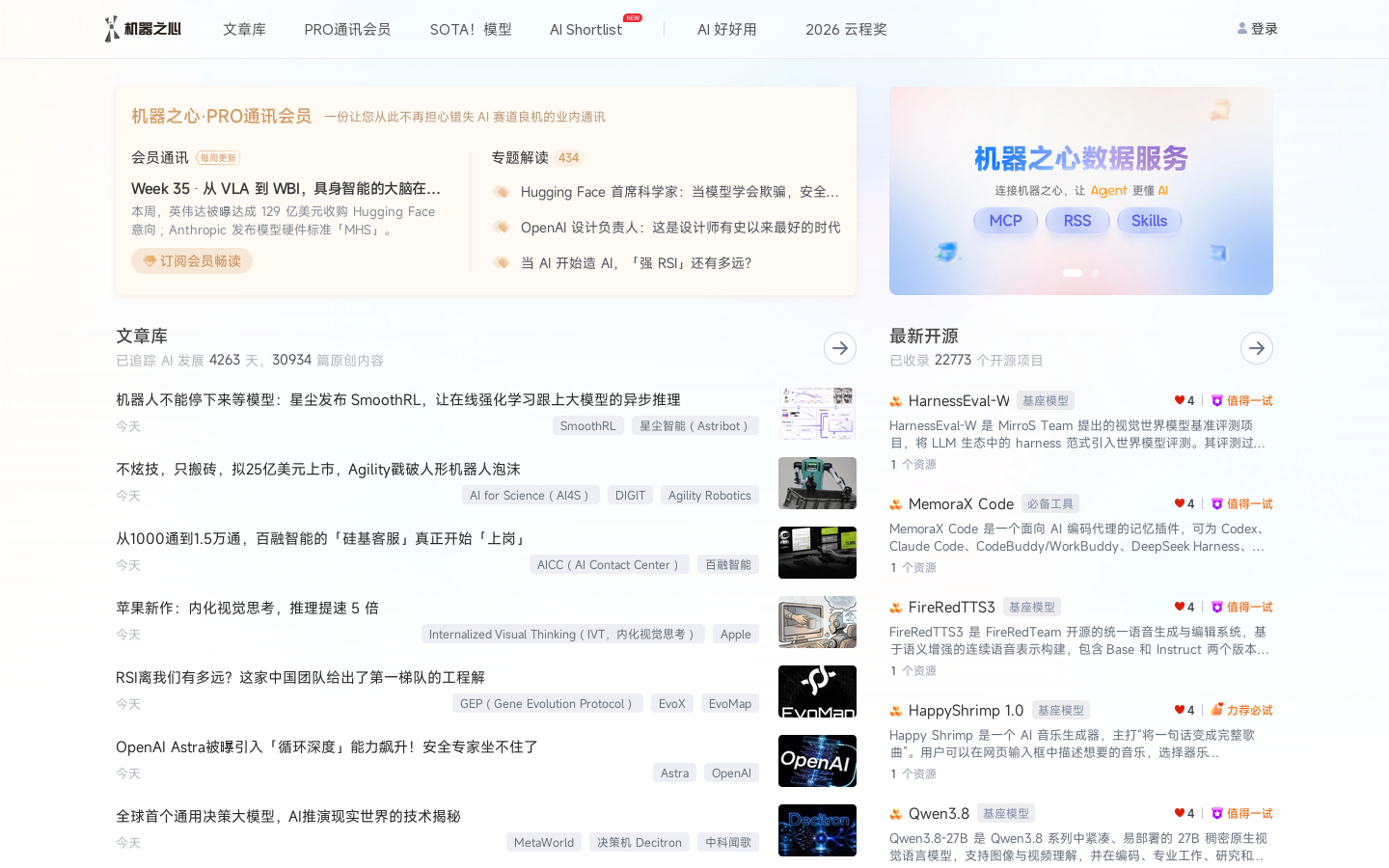The image size is (1389, 868).
Task: Click icon before Hugging Face 首席科学家 item
Action: [x=501, y=192]
